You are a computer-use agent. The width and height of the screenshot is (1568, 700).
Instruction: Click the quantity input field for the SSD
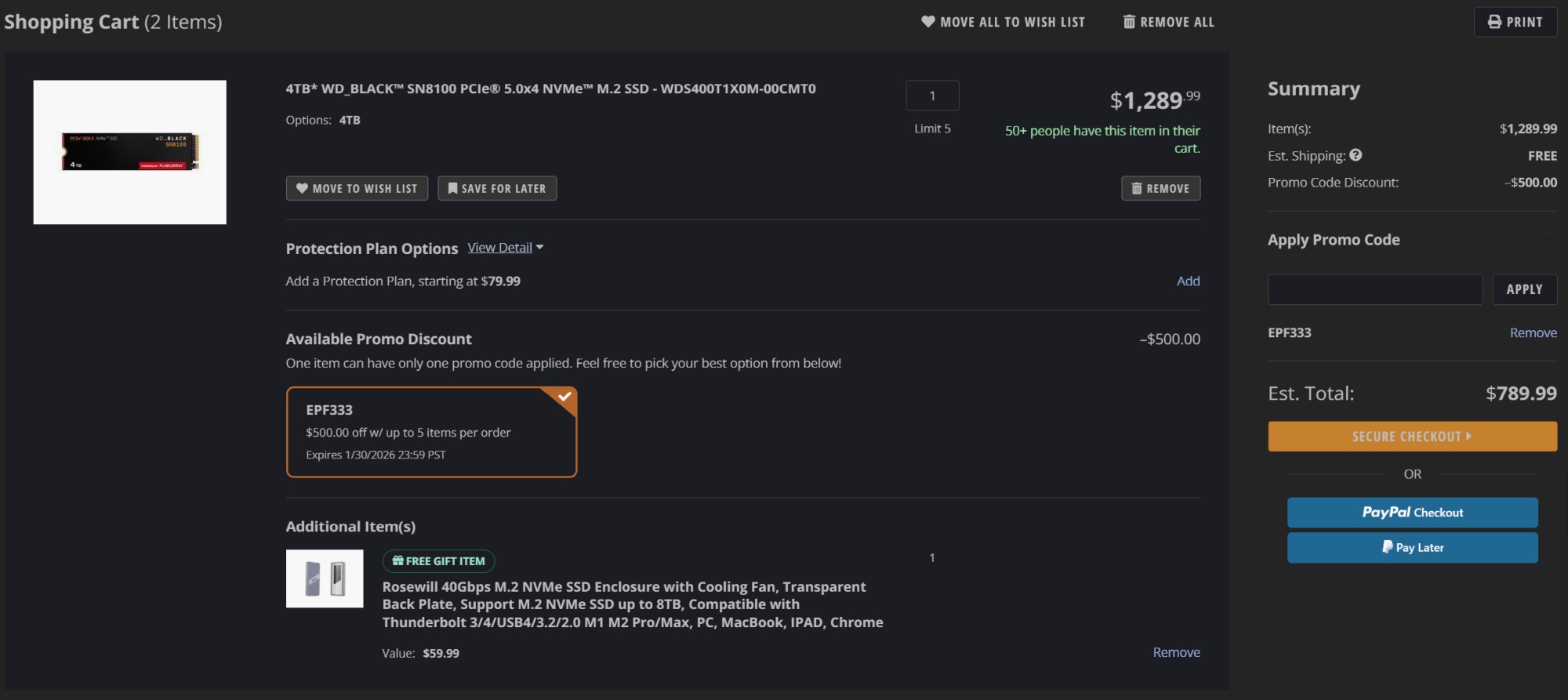pos(932,96)
